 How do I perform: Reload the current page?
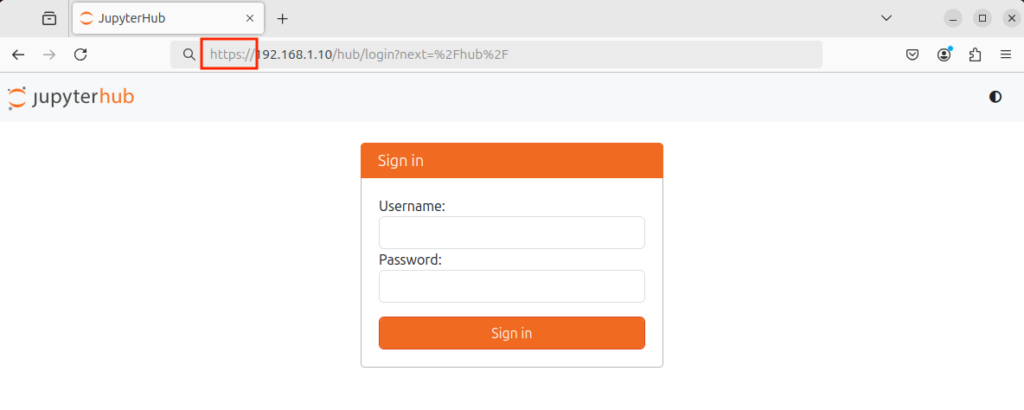point(81,55)
